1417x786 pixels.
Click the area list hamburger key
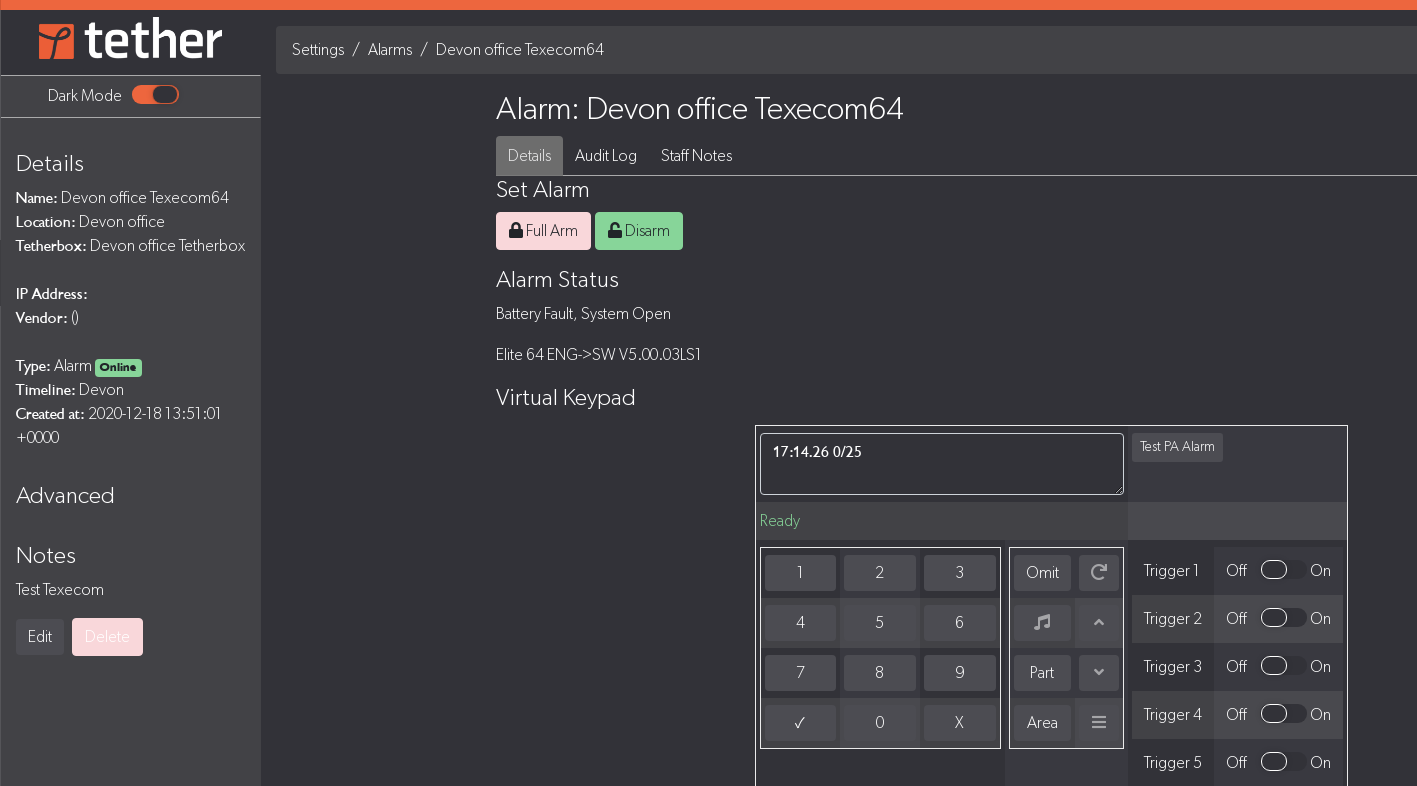click(x=1098, y=722)
